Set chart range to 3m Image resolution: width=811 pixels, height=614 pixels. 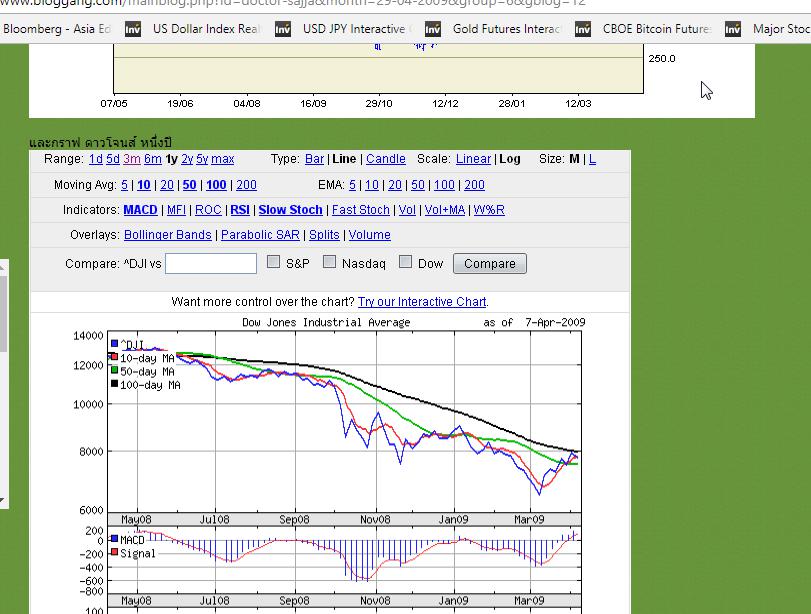(132, 159)
